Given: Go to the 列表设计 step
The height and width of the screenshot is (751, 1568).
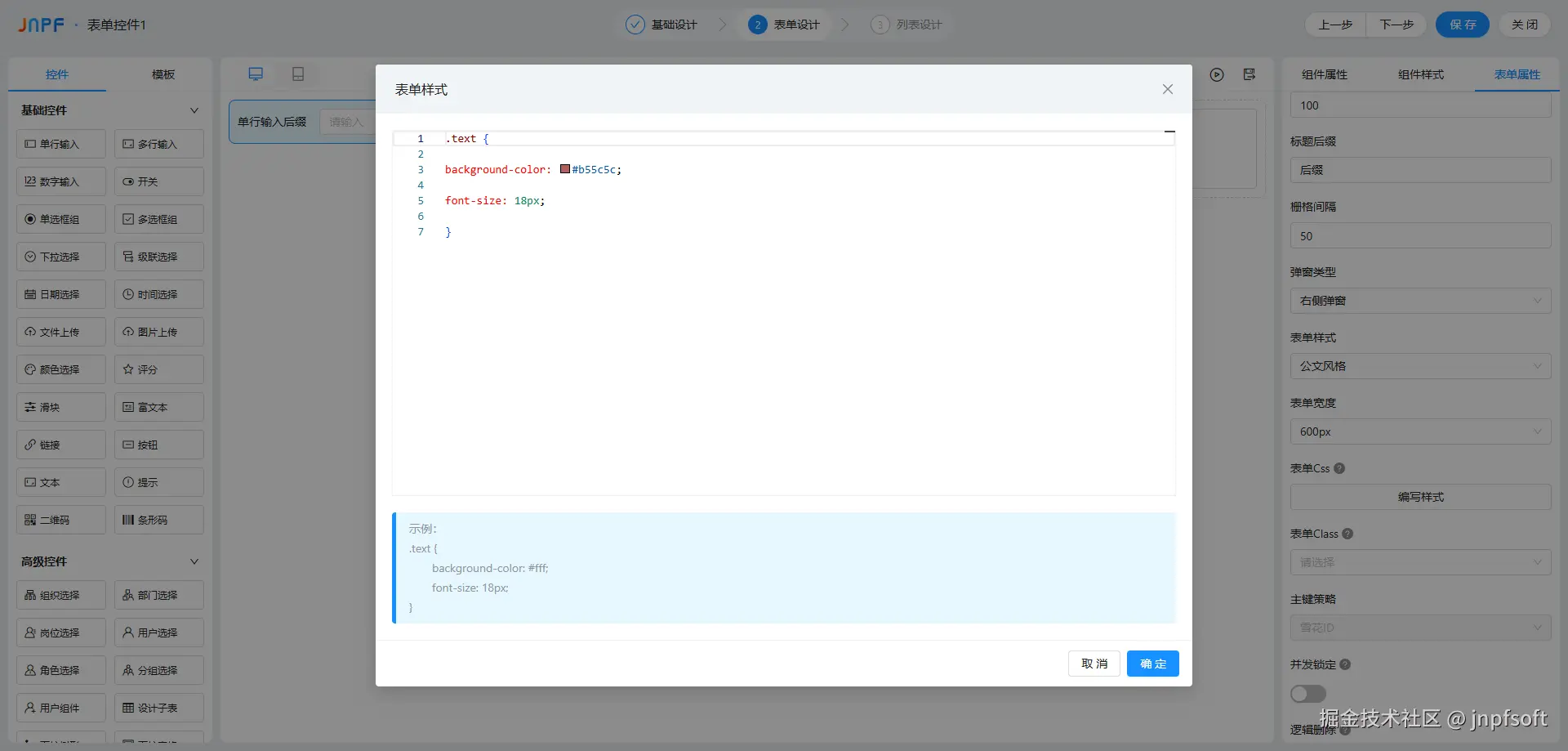Looking at the screenshot, I should (906, 25).
